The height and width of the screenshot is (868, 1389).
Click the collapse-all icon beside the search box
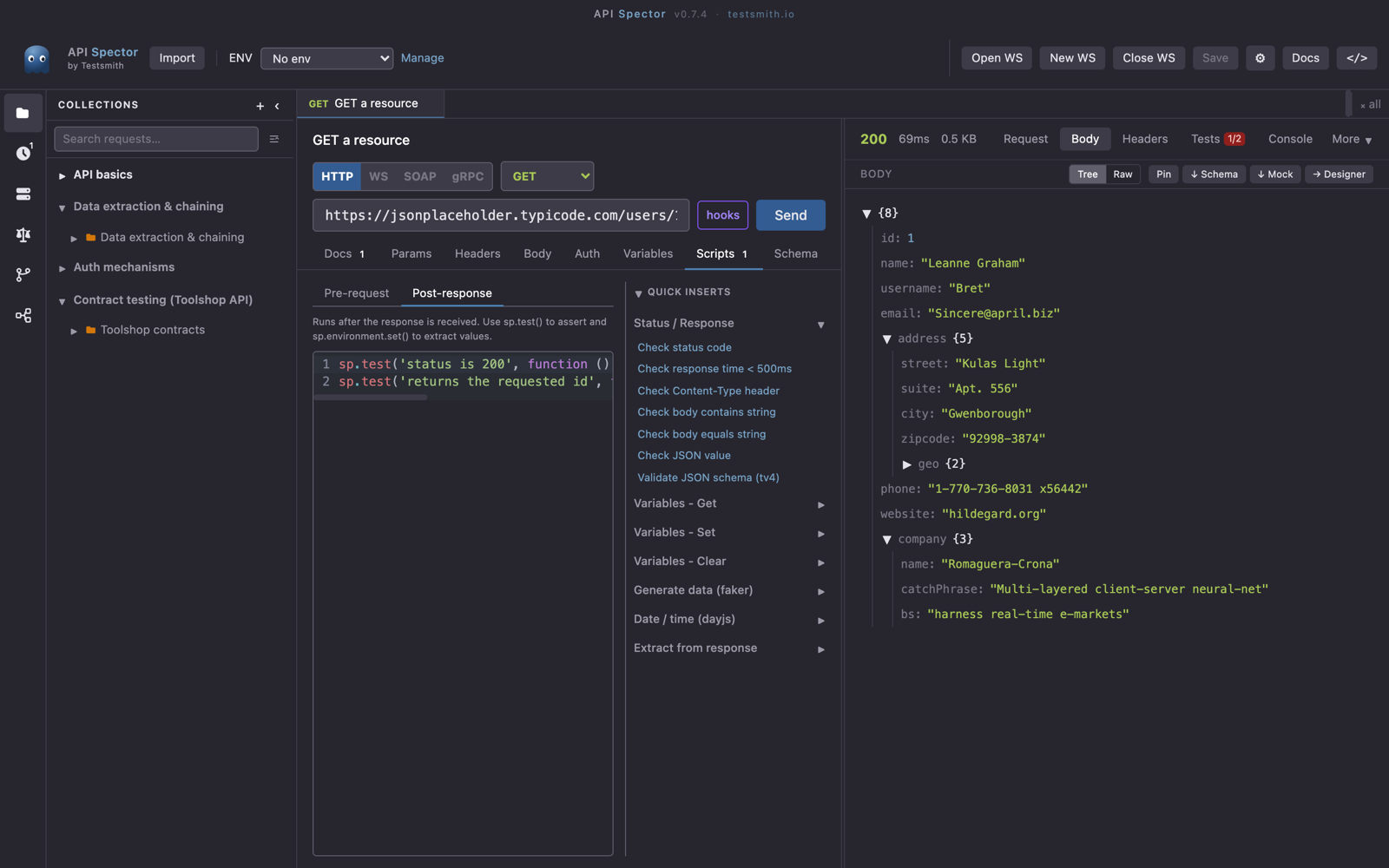pos(274,139)
